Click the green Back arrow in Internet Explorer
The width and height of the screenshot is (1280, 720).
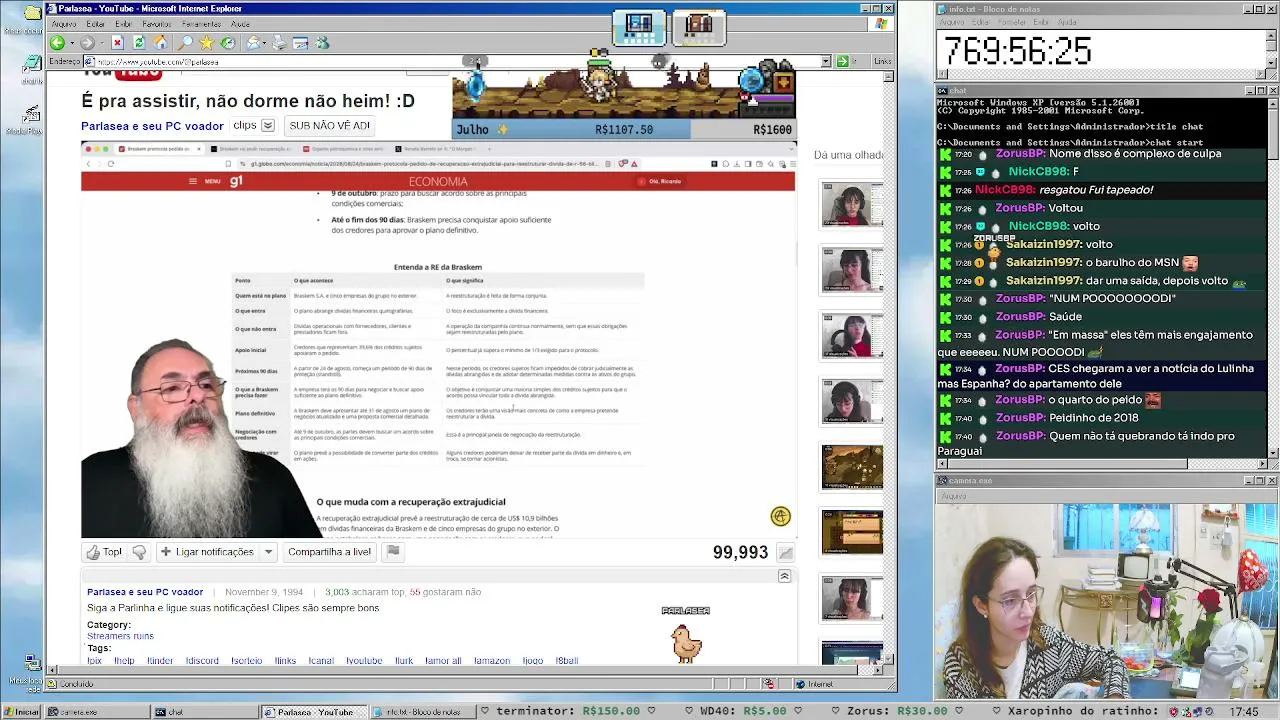(x=57, y=43)
